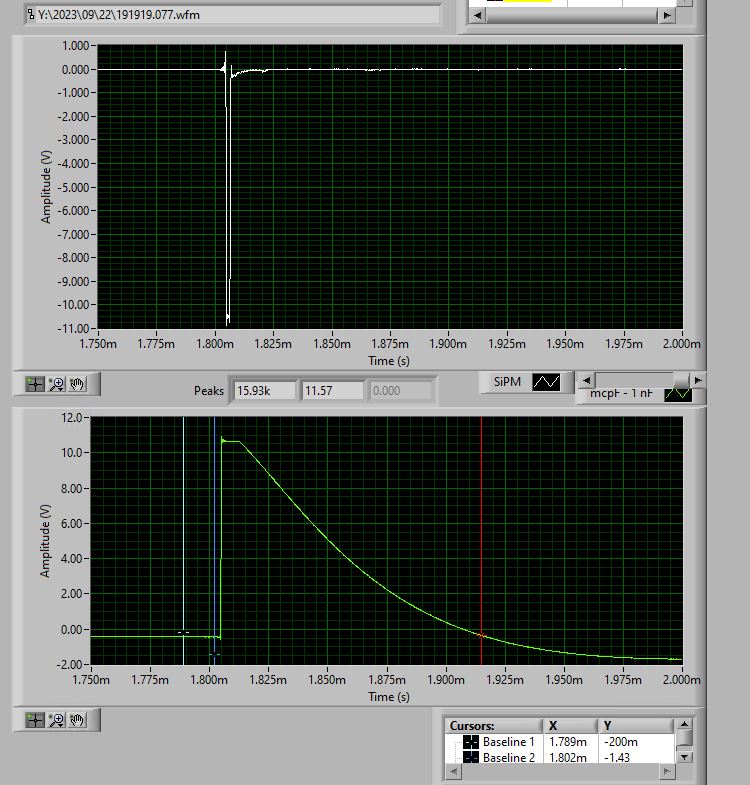Click the Baseline 2 cursor icon

tap(471, 757)
